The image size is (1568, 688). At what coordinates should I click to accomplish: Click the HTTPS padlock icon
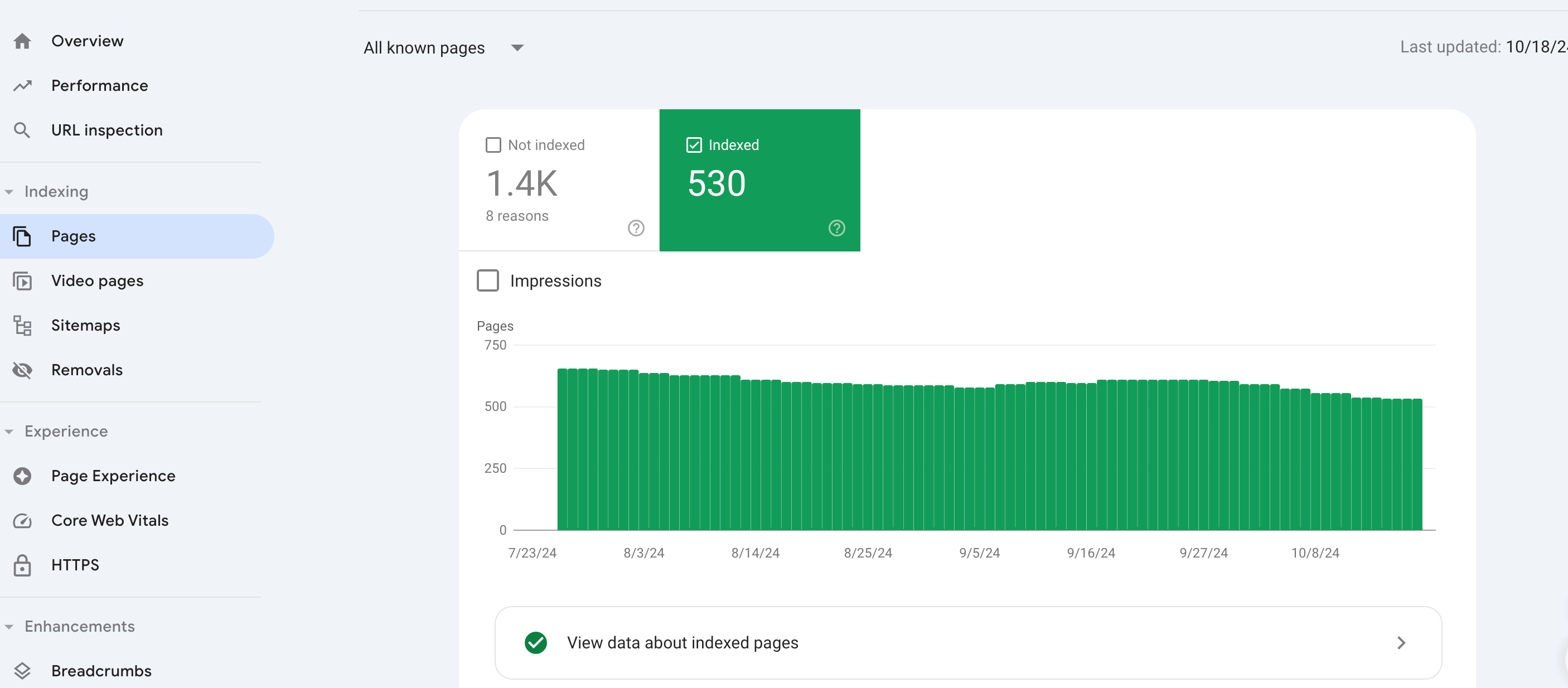click(x=22, y=565)
